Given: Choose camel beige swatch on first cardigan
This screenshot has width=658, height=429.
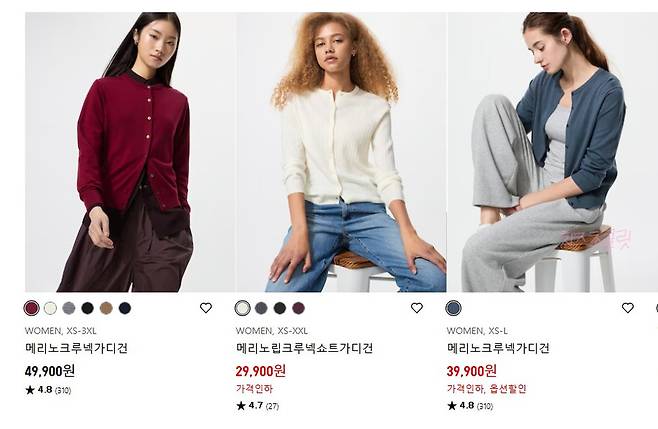Looking at the screenshot, I should [106, 308].
